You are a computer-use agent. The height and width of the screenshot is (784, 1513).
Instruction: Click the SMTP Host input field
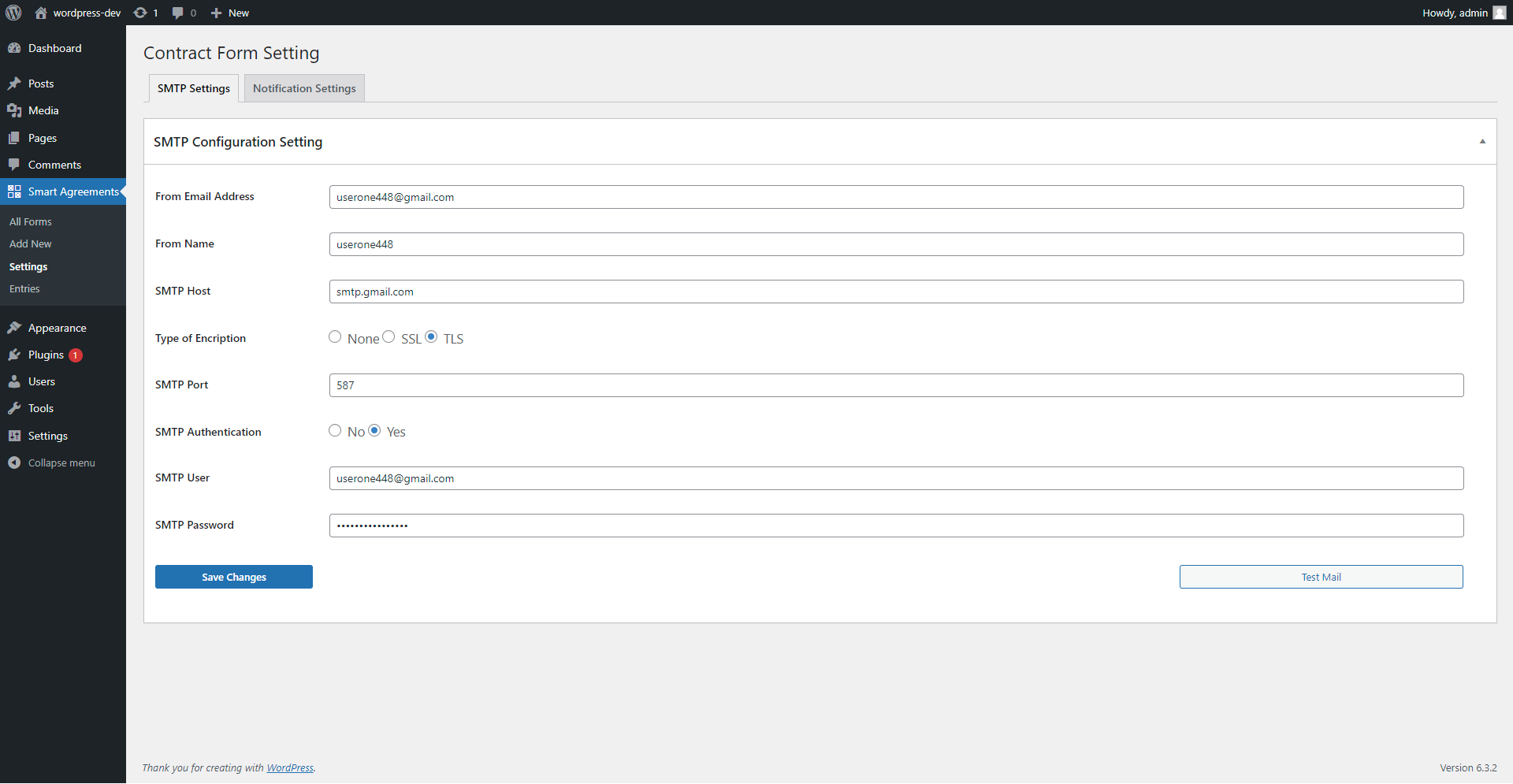coord(897,292)
